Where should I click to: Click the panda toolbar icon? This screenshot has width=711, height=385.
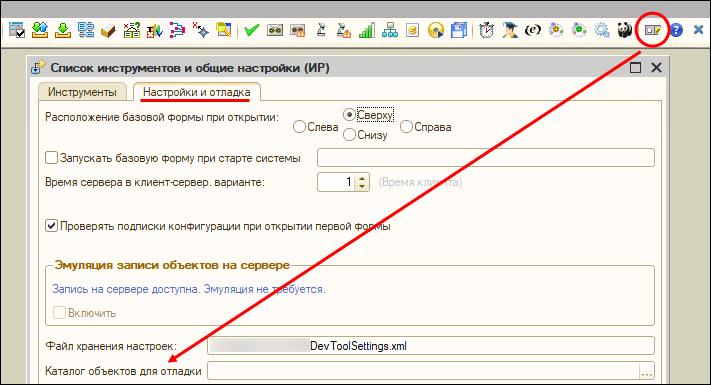[625, 30]
